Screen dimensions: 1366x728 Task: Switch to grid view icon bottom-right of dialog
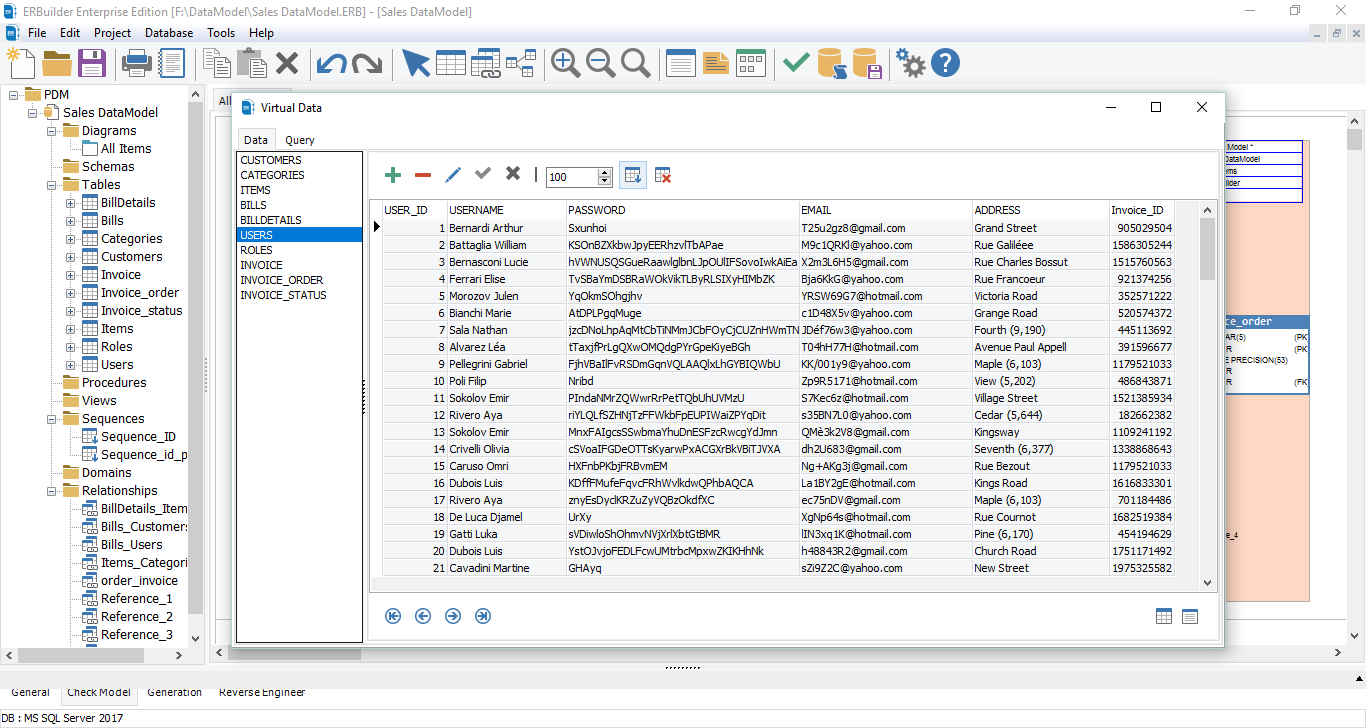1164,616
